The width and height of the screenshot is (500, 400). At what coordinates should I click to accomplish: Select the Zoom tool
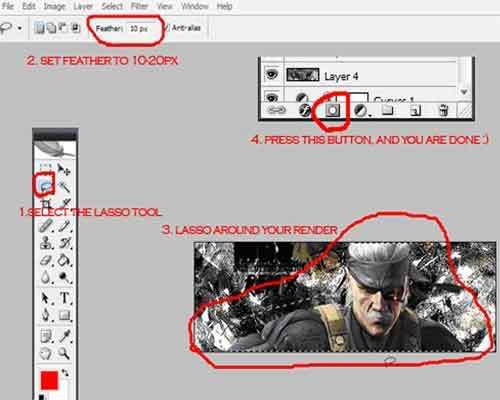(x=65, y=353)
